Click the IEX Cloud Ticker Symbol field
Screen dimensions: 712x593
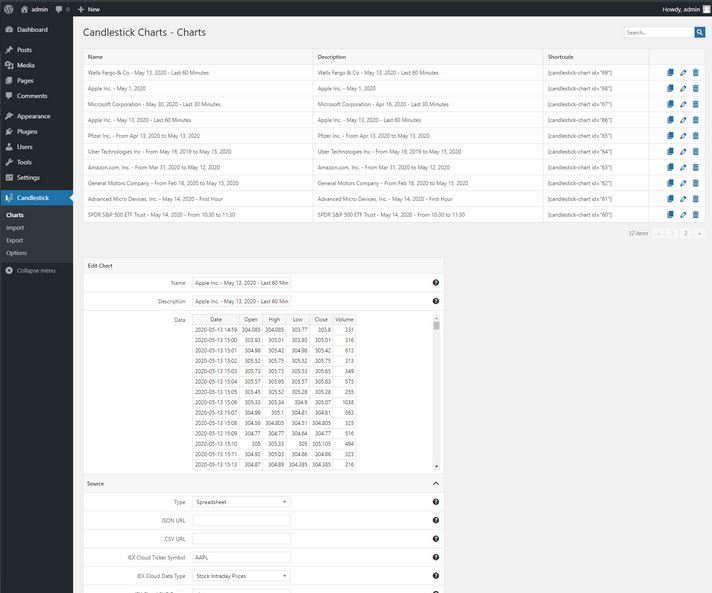point(241,557)
